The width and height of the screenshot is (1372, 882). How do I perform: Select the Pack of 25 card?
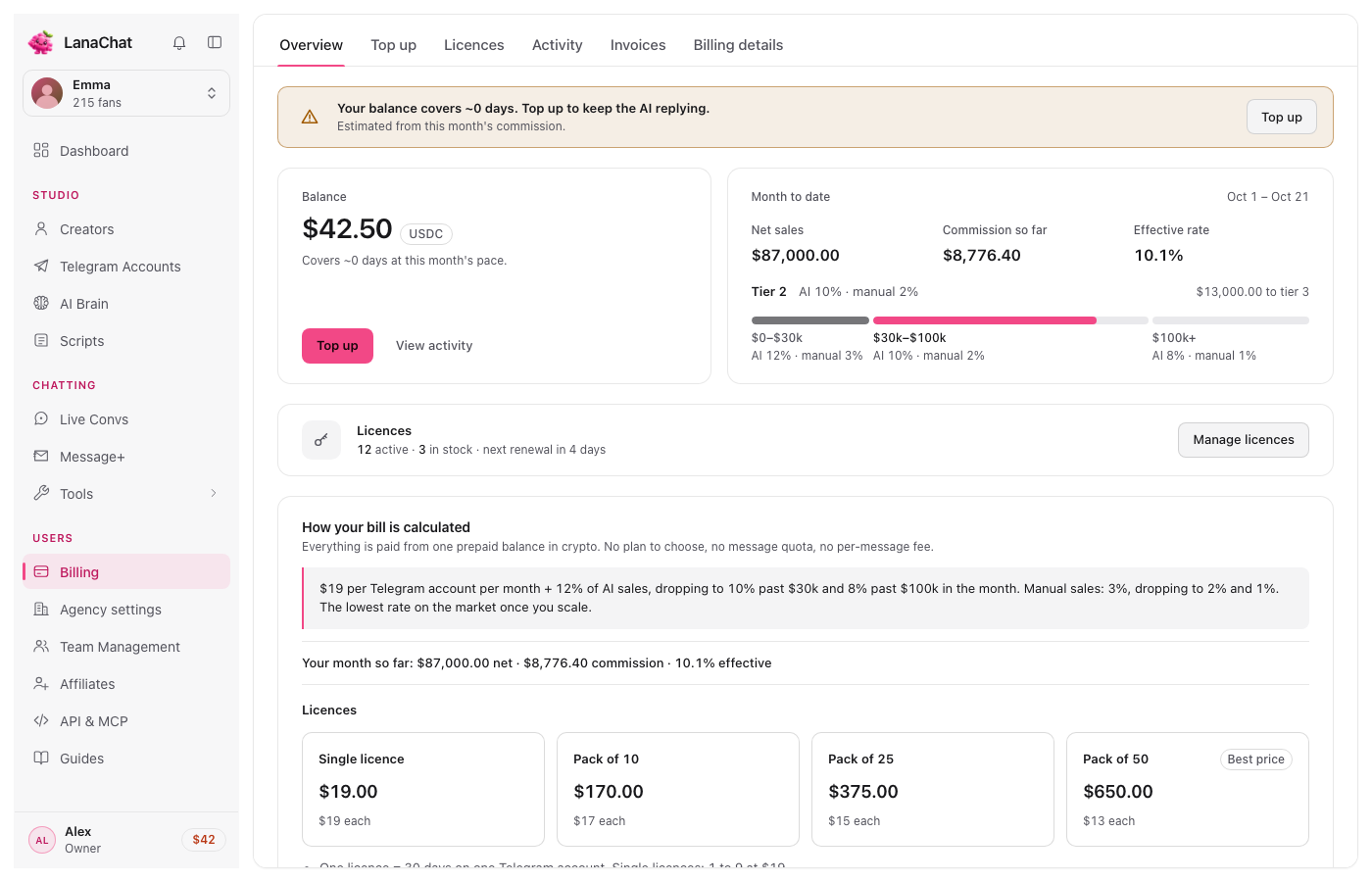[933, 789]
